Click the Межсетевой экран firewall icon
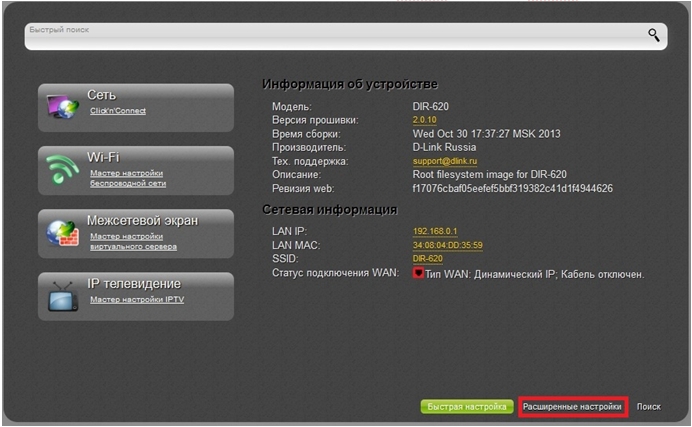Image resolution: width=692 pixels, height=427 pixels. click(x=62, y=233)
